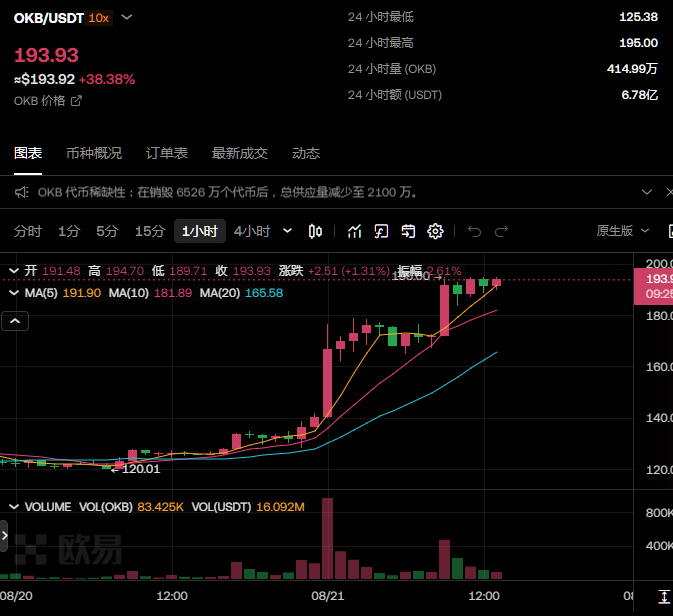The width and height of the screenshot is (673, 616).
Task: Click the MA(20) value 165.58
Action: 264,293
